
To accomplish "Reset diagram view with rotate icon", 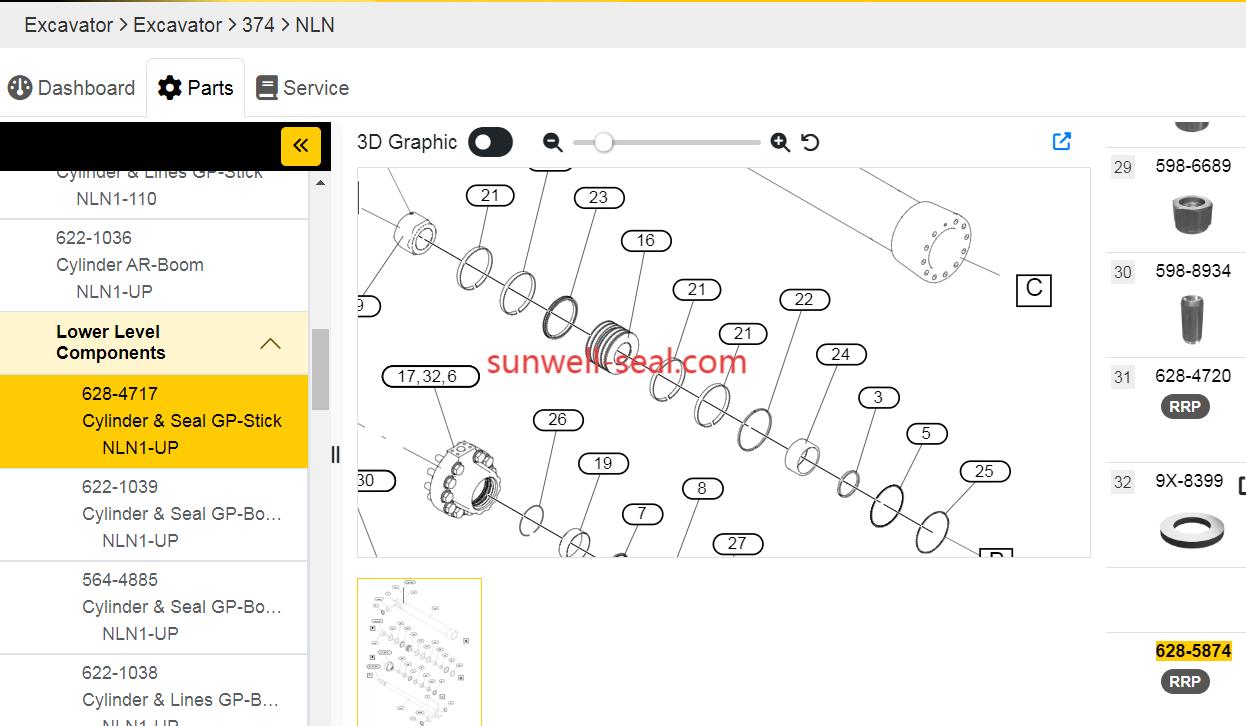I will [x=811, y=143].
